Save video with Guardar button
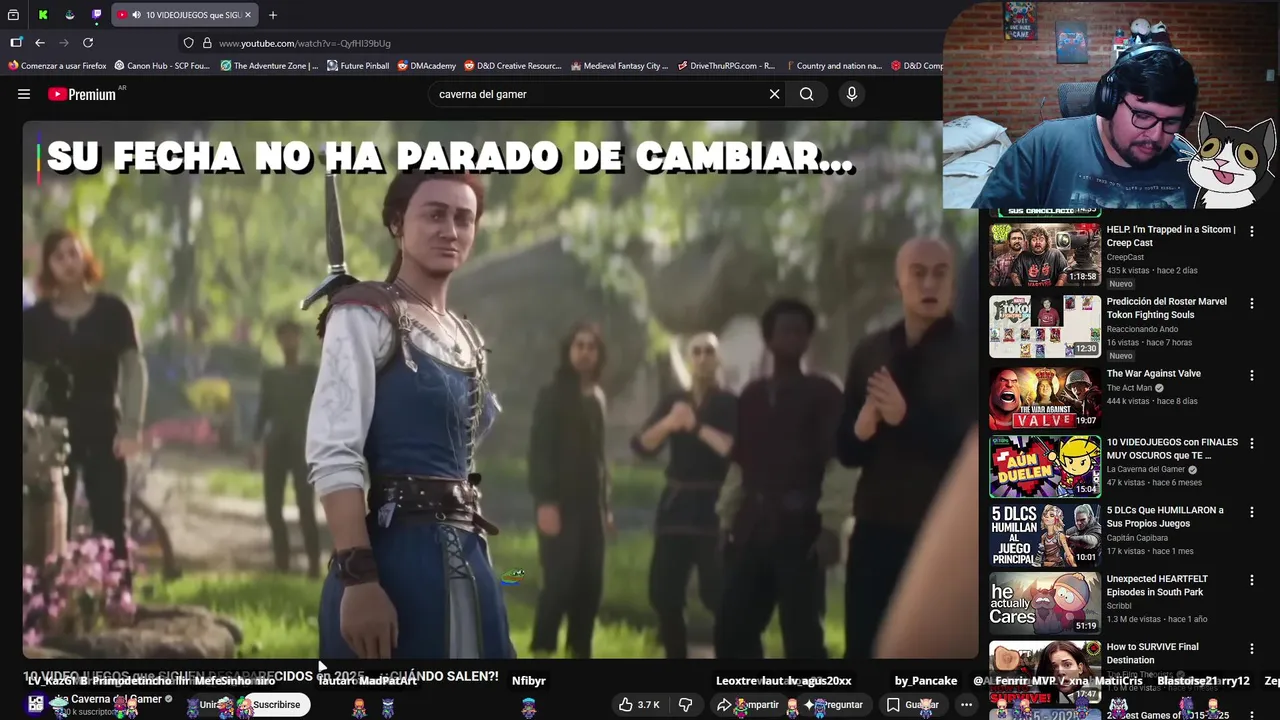 [x=912, y=705]
